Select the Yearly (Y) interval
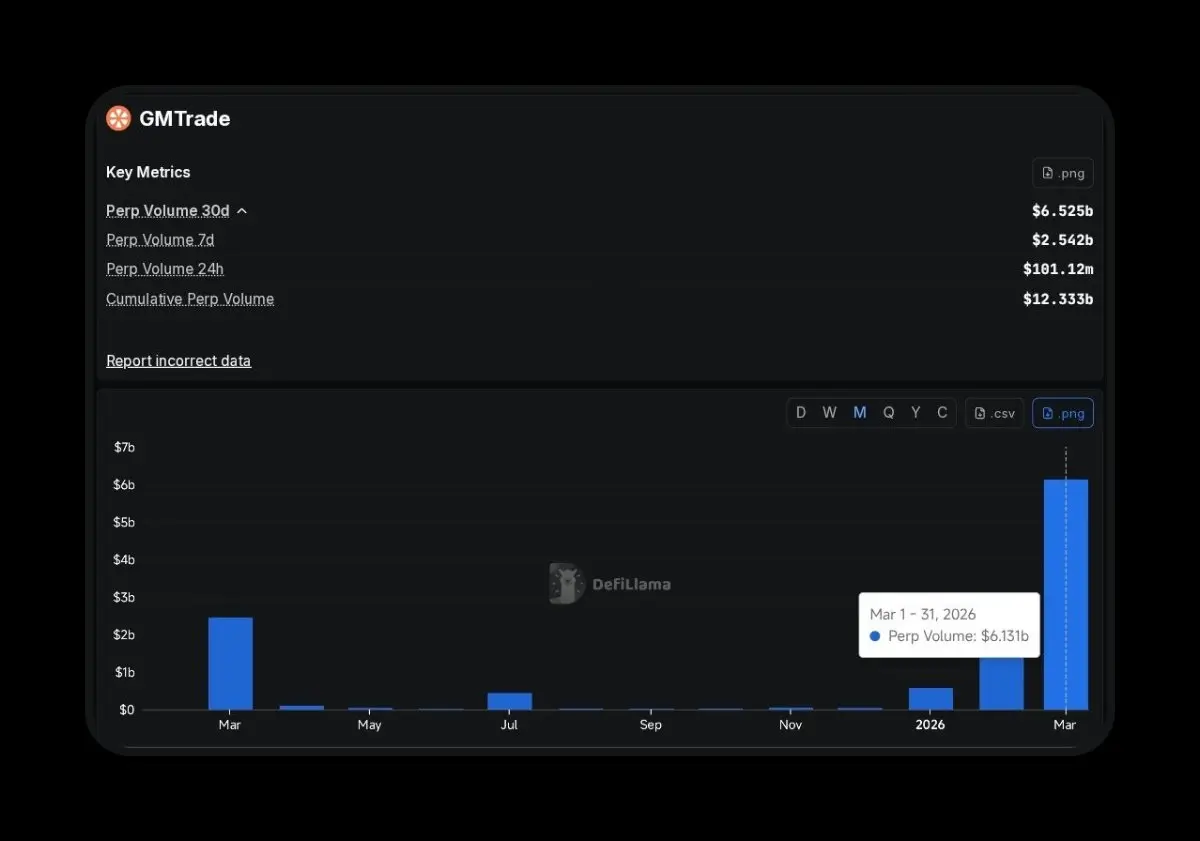 915,413
